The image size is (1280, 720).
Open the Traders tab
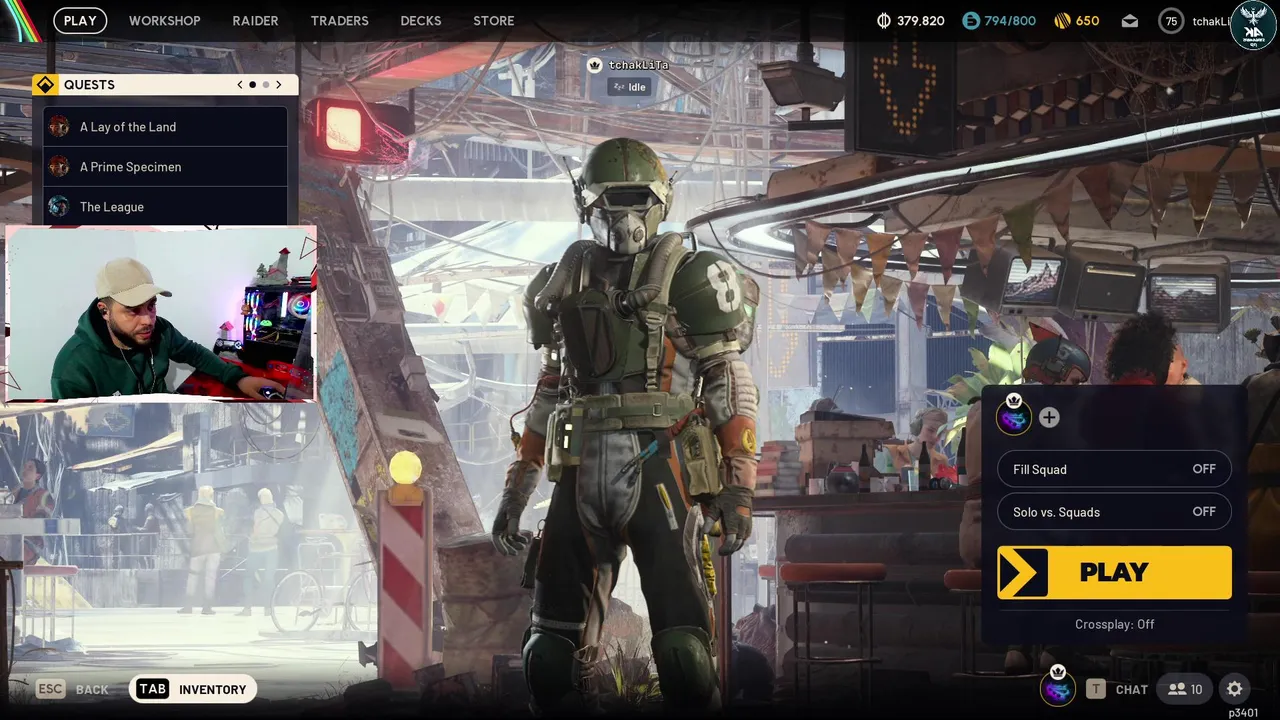[339, 20]
